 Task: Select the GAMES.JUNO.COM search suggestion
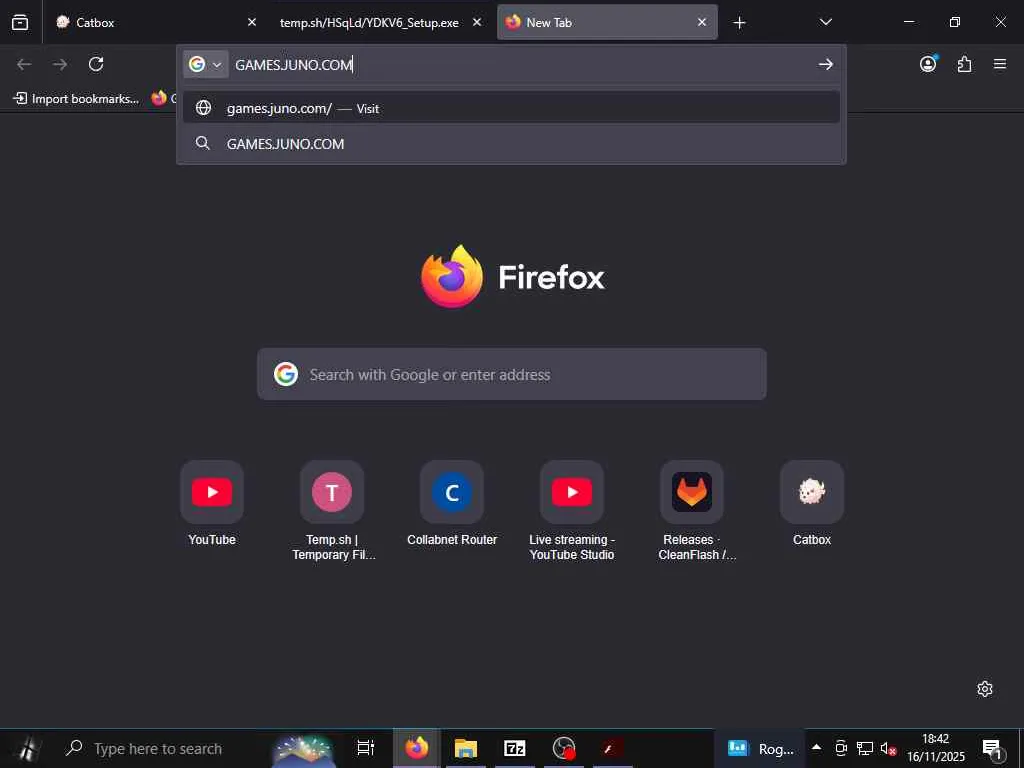pos(511,144)
